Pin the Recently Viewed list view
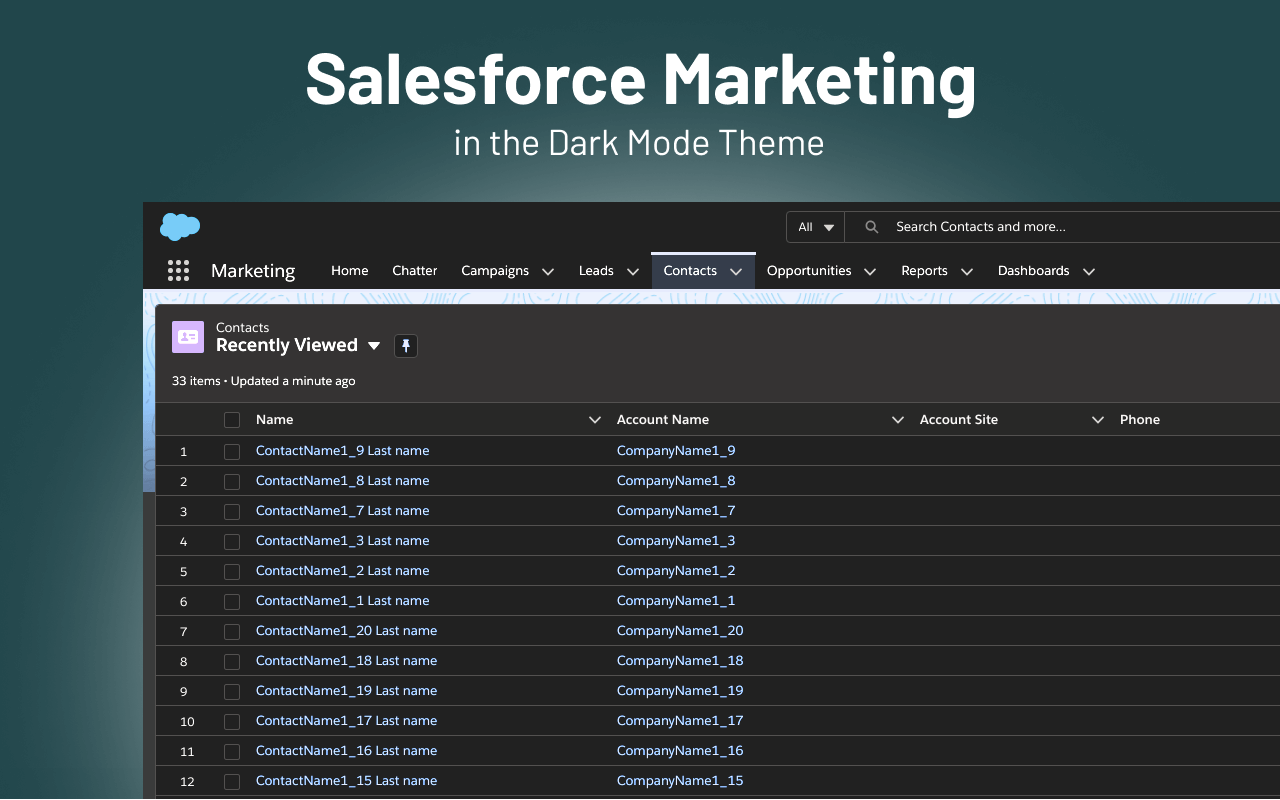This screenshot has height=800, width=1280. pyautogui.click(x=405, y=345)
